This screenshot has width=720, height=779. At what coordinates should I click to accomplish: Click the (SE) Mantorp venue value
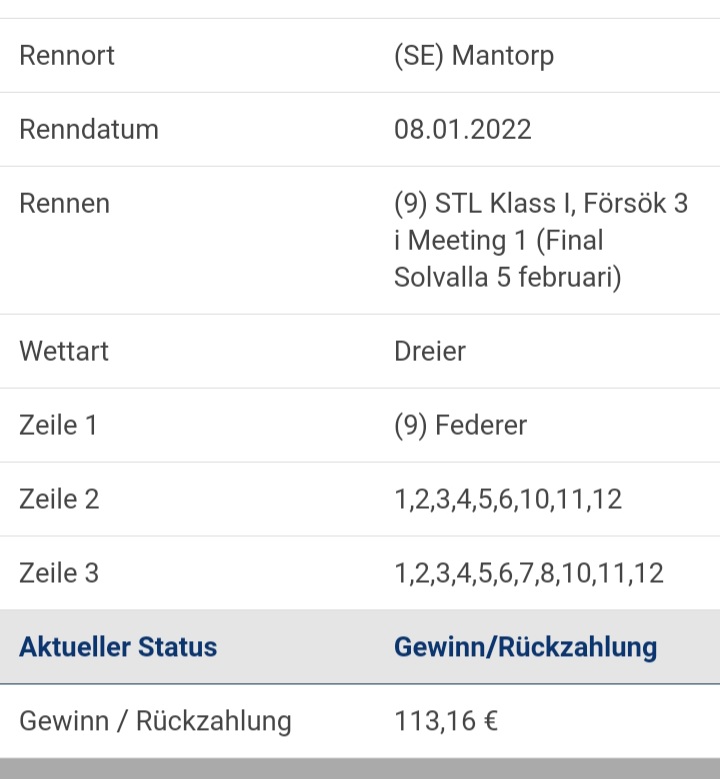coord(474,56)
